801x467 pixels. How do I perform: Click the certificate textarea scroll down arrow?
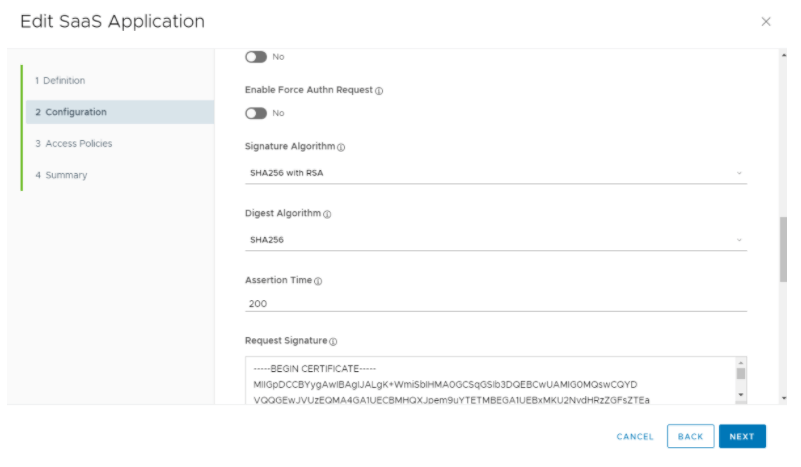coord(741,397)
